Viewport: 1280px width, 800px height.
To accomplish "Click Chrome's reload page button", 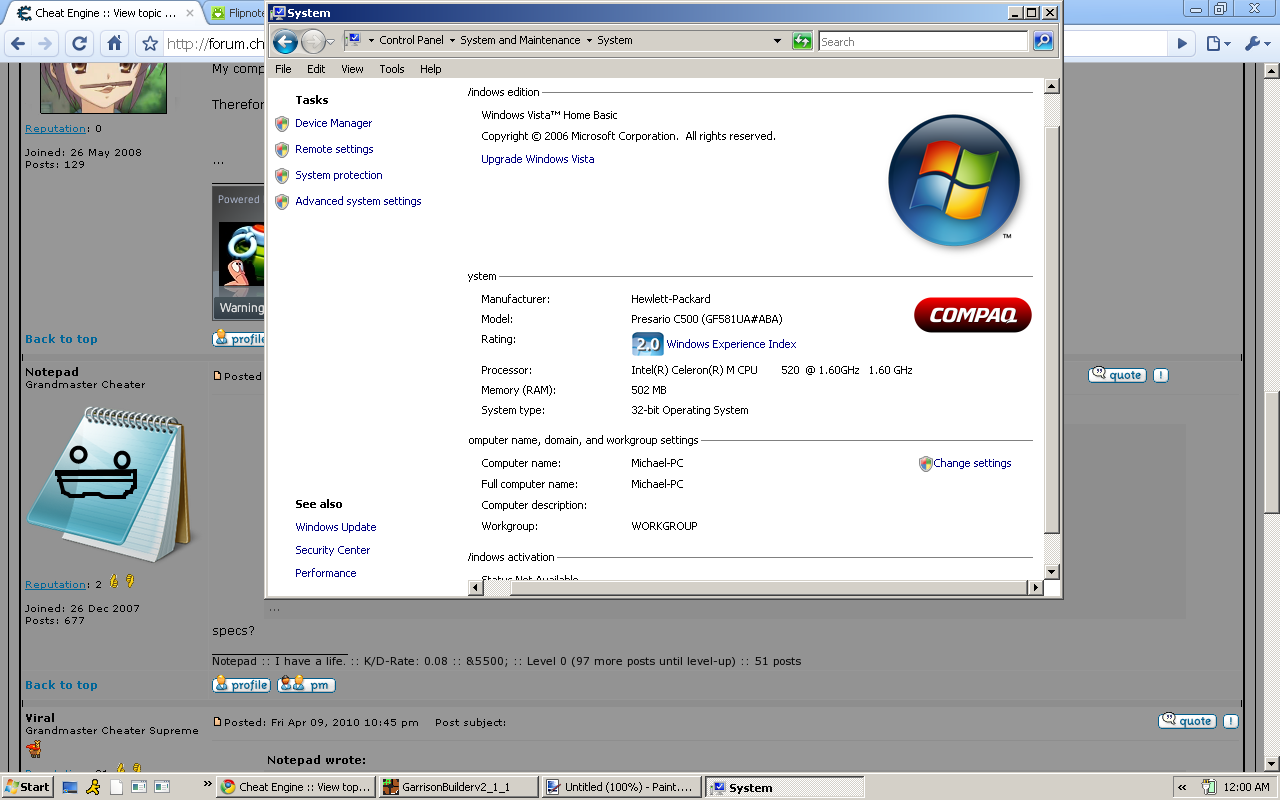I will pyautogui.click(x=80, y=43).
